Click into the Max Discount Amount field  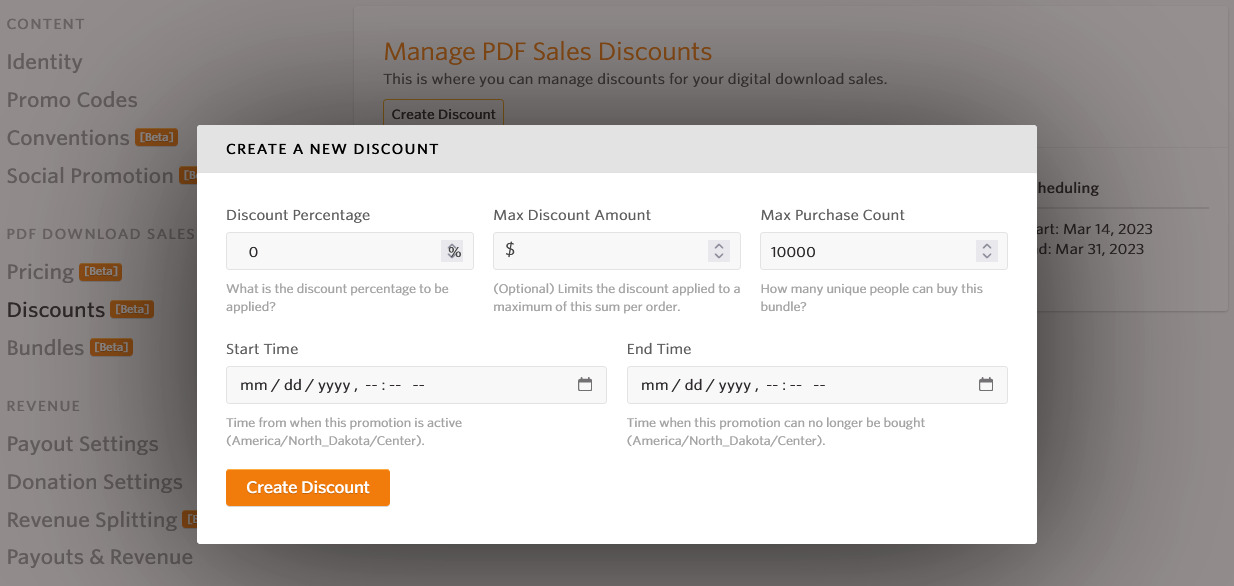click(617, 252)
